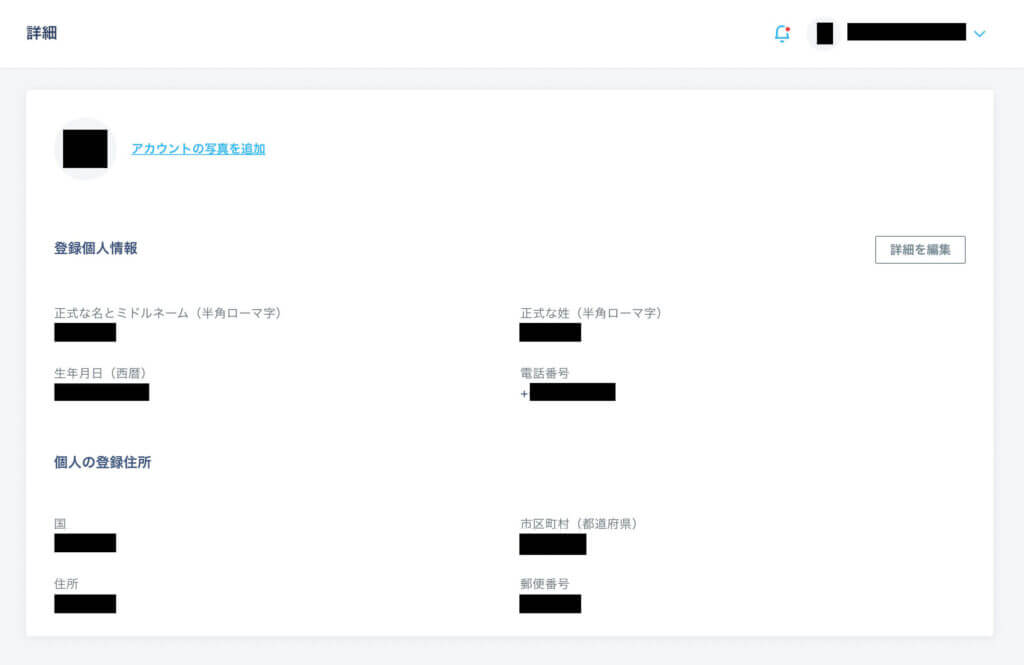Screen dimensions: 1024x665
Task: Open the アカウントの写真を追加 link
Action: 198,149
